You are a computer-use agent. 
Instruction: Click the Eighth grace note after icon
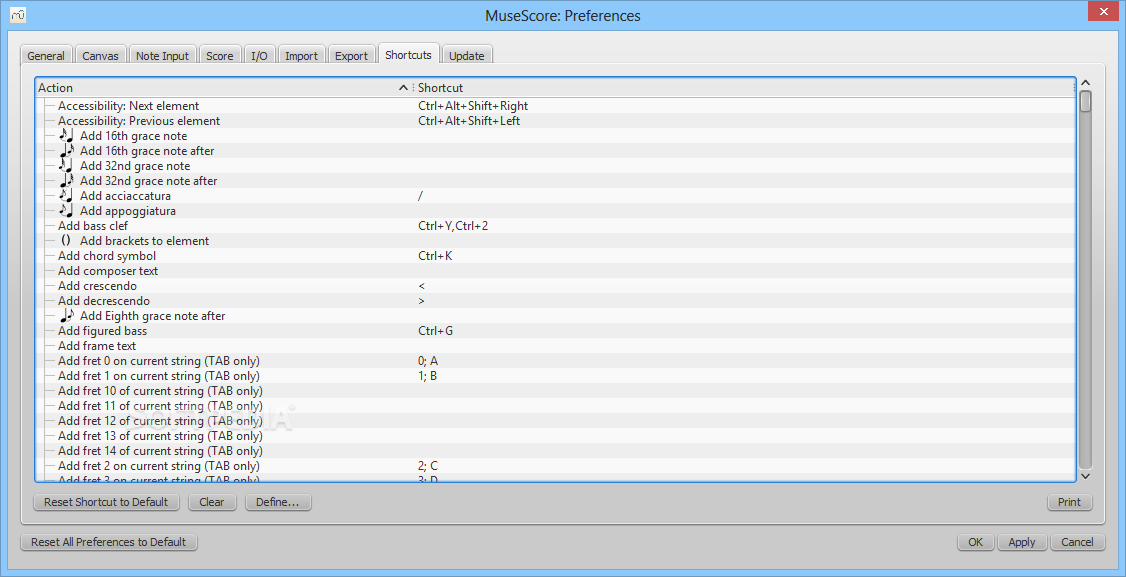[x=66, y=316]
